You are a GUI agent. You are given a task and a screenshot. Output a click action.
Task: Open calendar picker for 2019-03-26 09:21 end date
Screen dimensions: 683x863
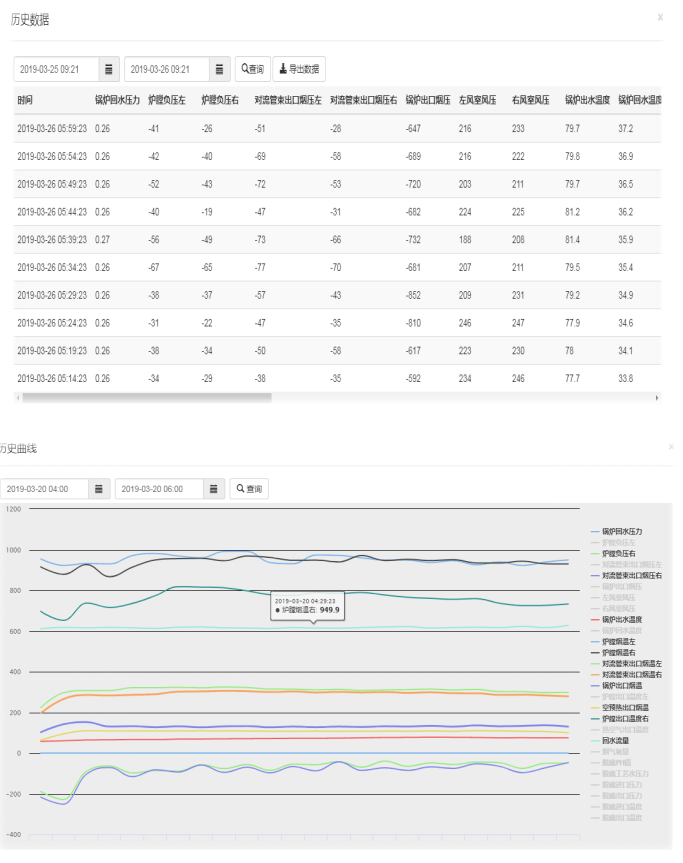(x=219, y=69)
